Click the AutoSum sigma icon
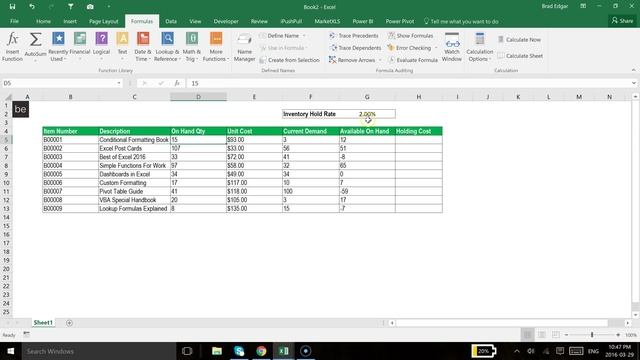Screen dimensions: 640x360 point(35,40)
